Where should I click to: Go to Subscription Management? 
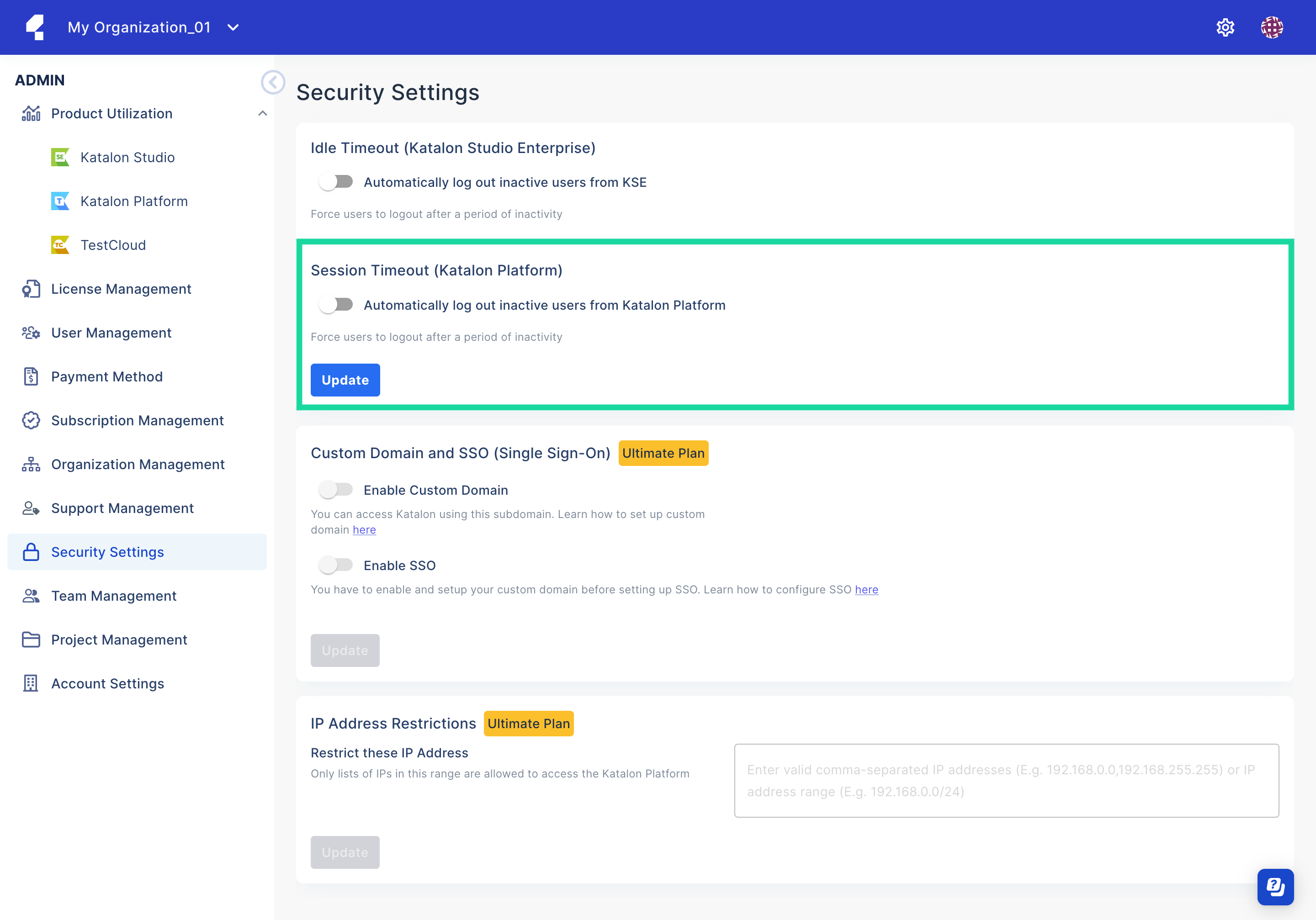pyautogui.click(x=137, y=420)
